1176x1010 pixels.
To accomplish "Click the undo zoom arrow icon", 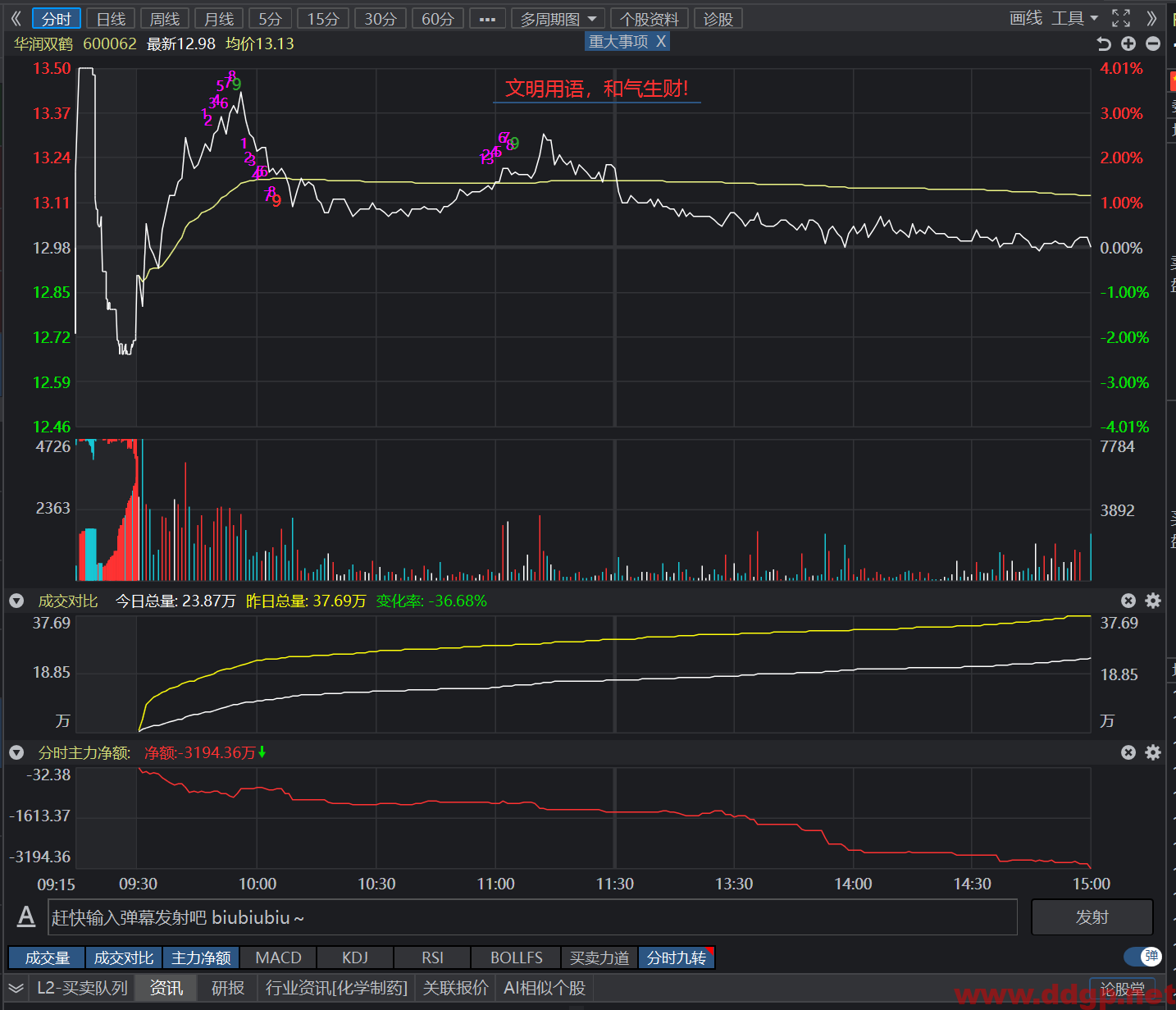I will click(x=1104, y=43).
